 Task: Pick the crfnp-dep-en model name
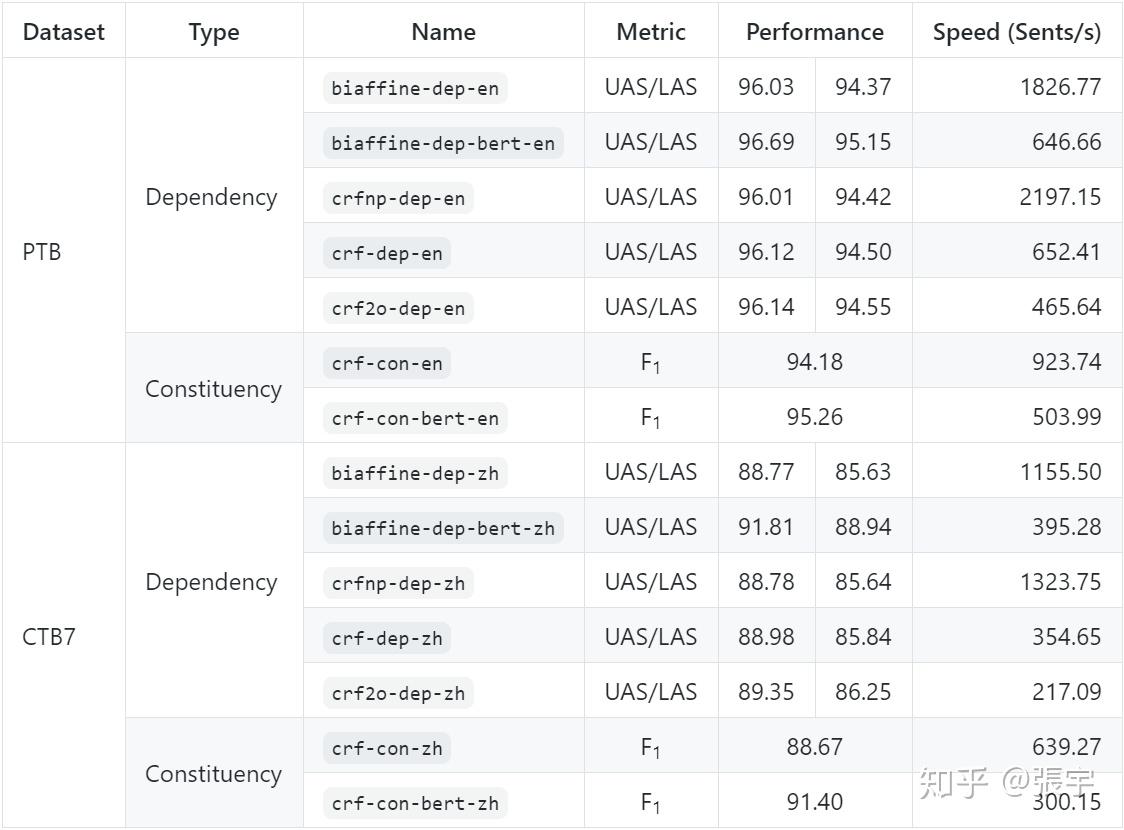point(398,198)
